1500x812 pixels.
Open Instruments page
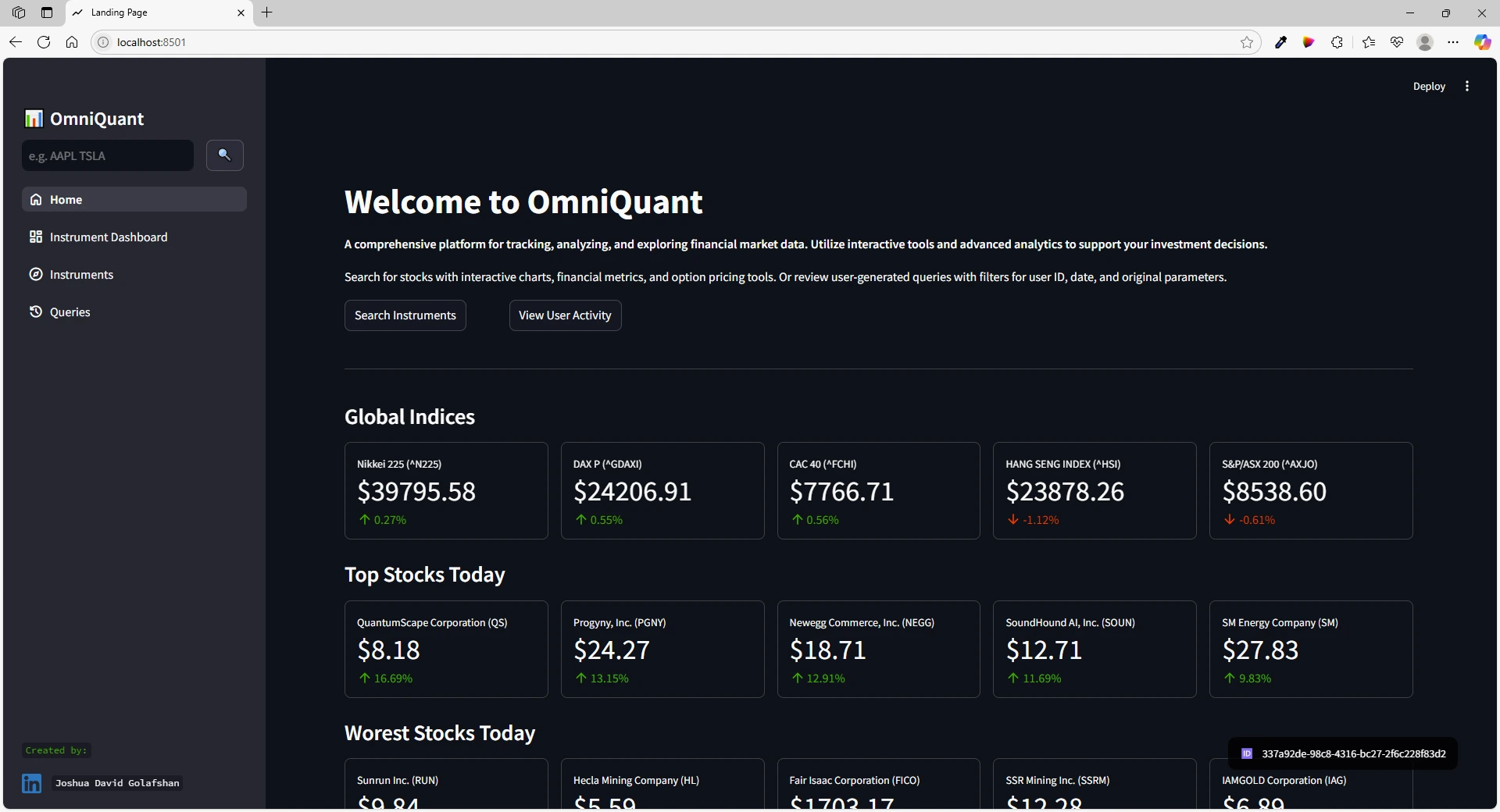point(134,275)
